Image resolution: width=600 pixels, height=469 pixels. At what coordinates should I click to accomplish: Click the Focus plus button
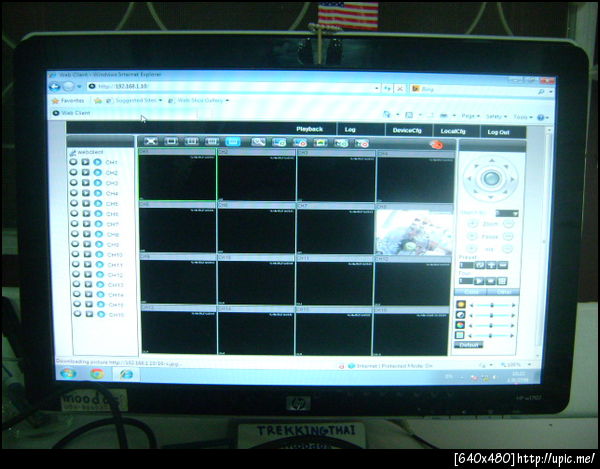pos(473,236)
